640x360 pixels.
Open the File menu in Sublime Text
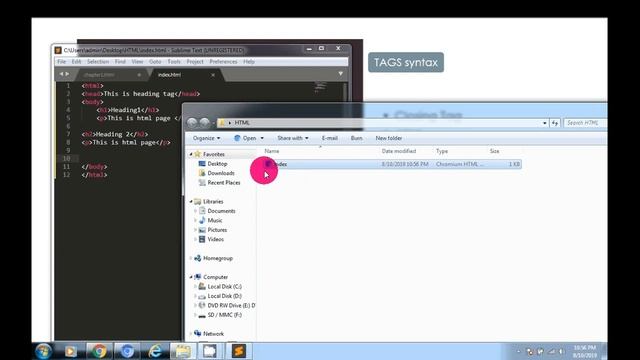(62, 62)
